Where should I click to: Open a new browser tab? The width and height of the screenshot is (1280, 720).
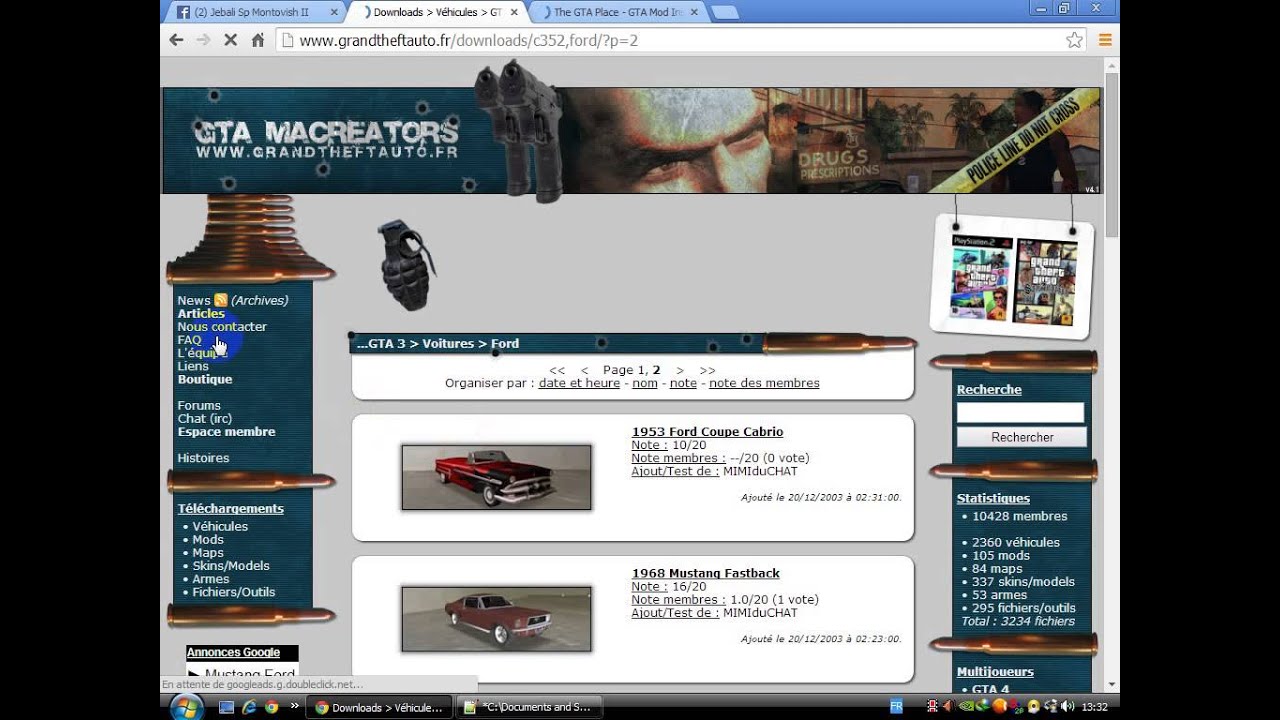[x=725, y=12]
